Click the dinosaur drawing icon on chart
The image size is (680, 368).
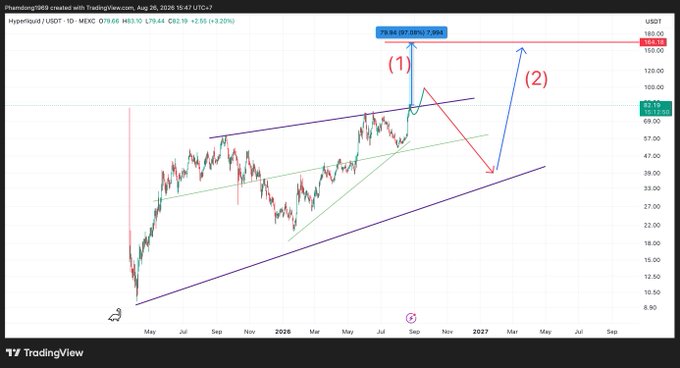tap(115, 315)
